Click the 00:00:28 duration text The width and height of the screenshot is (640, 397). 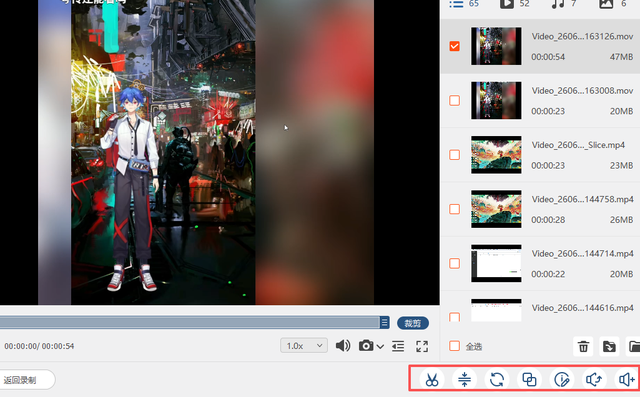pos(548,220)
